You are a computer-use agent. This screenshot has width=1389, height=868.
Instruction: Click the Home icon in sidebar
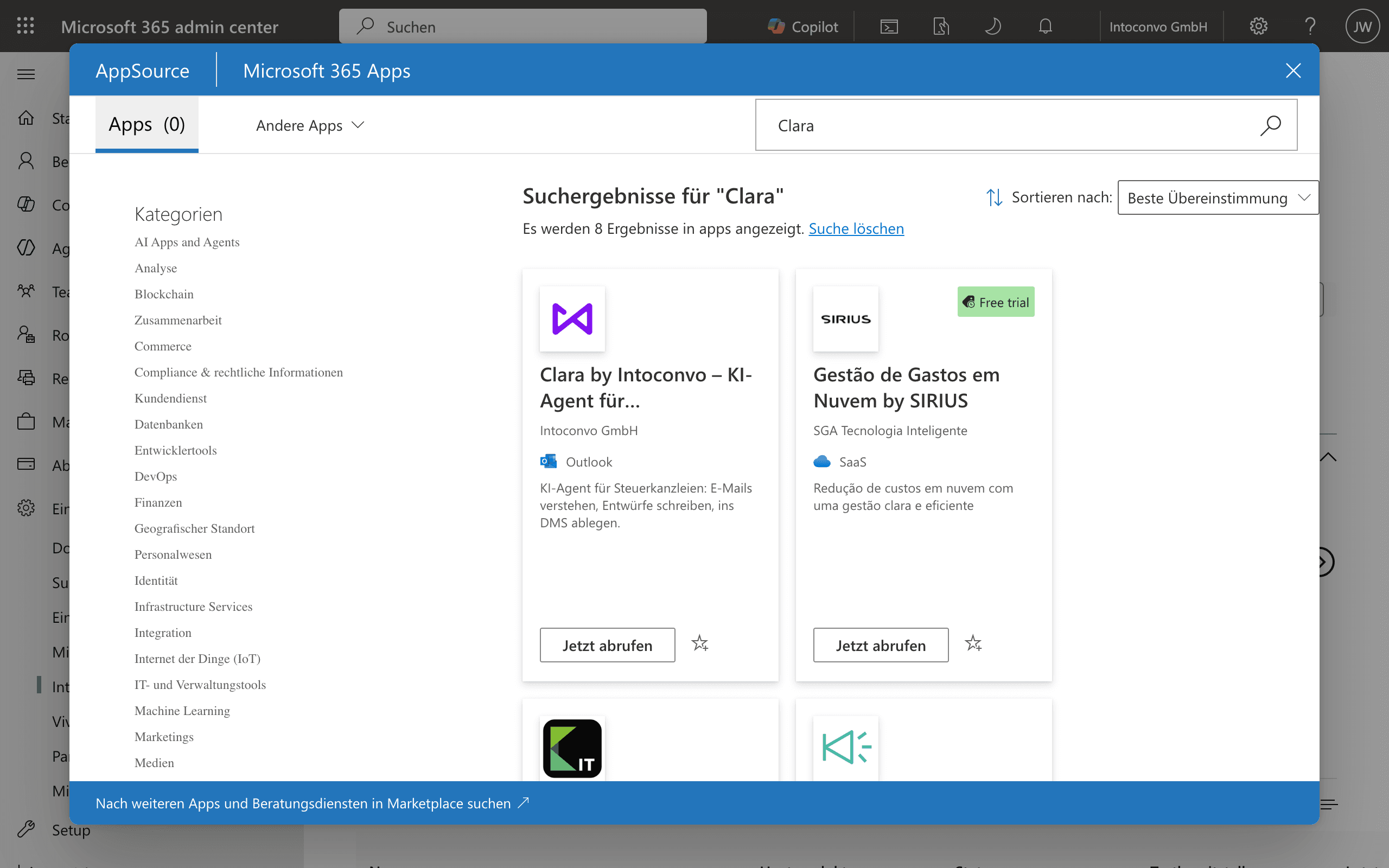26,118
